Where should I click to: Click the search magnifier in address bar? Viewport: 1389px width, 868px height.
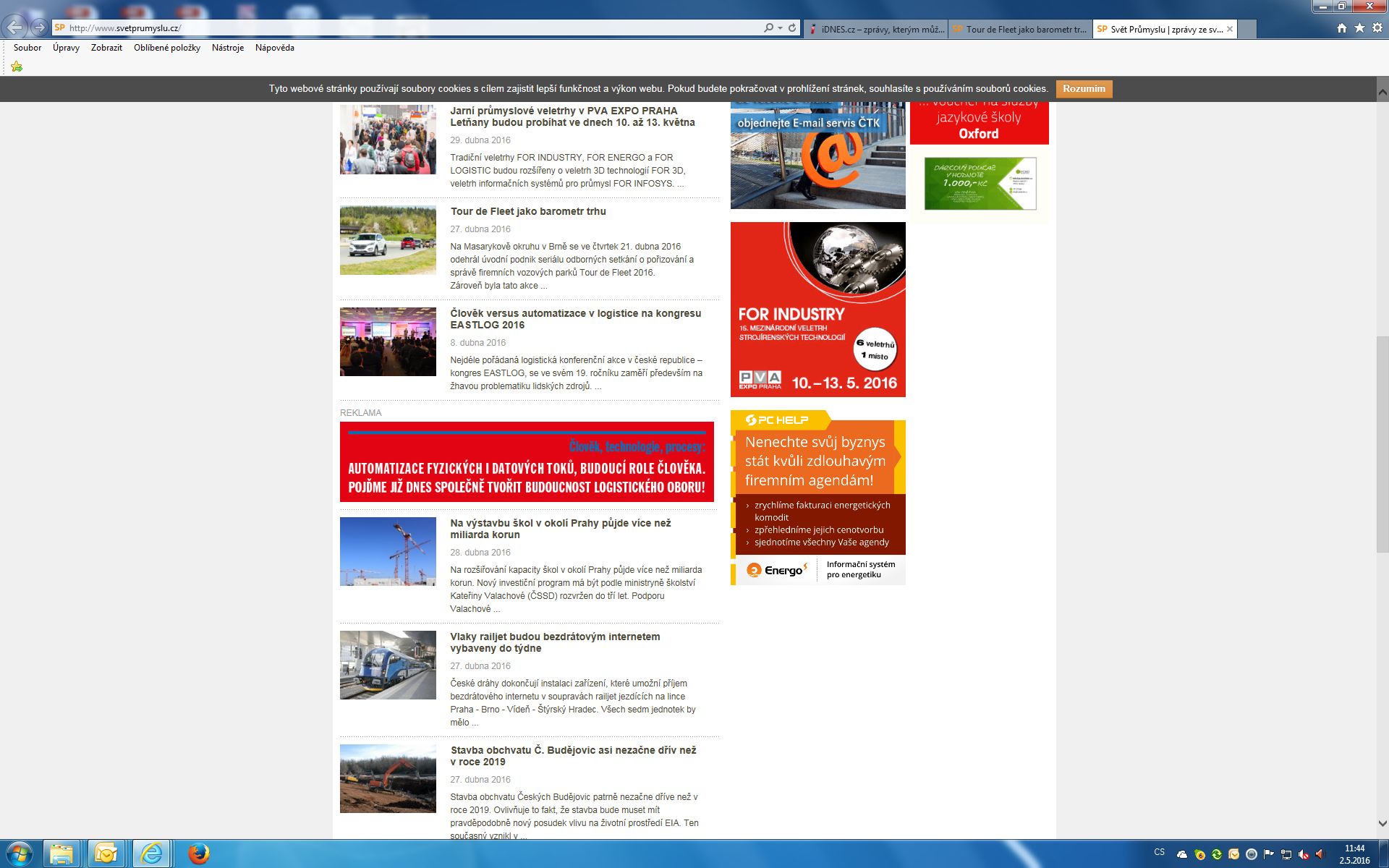coord(768,27)
